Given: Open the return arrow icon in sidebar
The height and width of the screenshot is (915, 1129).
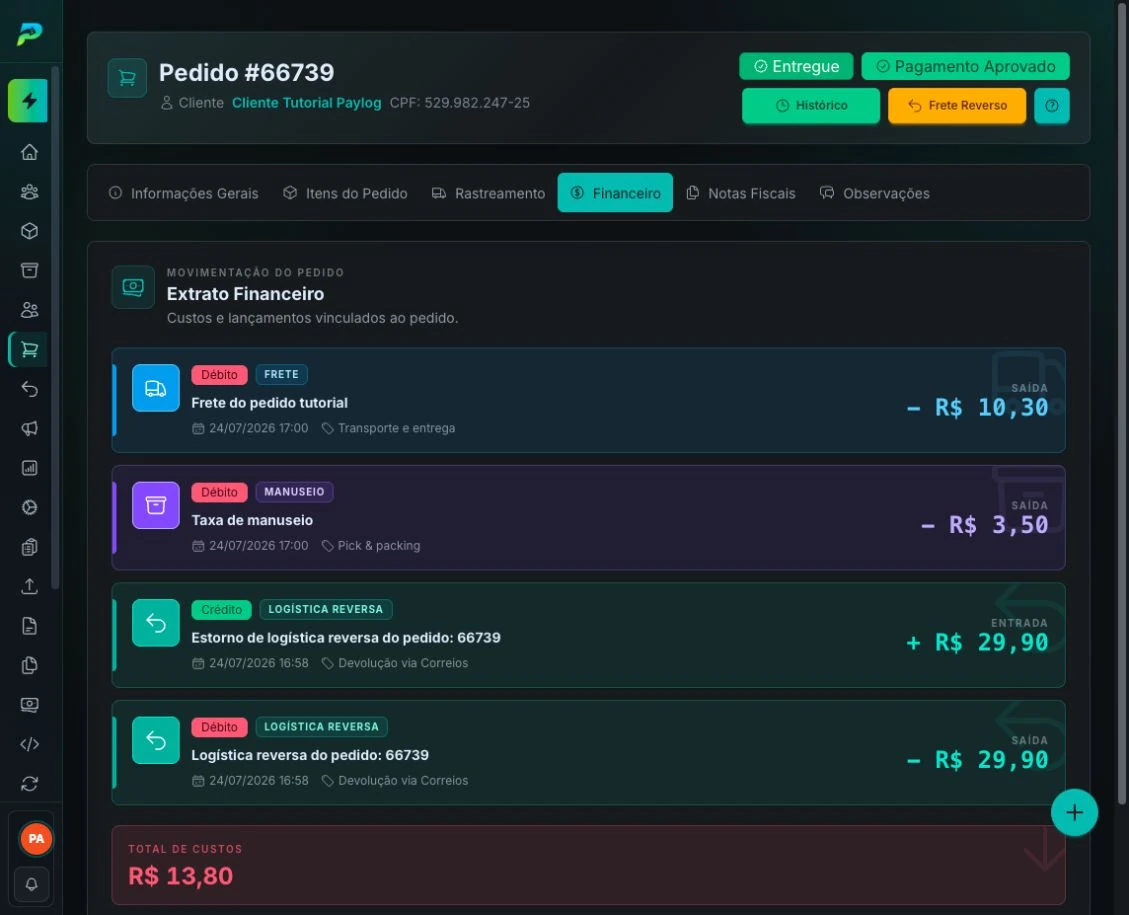Looking at the screenshot, I should [x=30, y=389].
